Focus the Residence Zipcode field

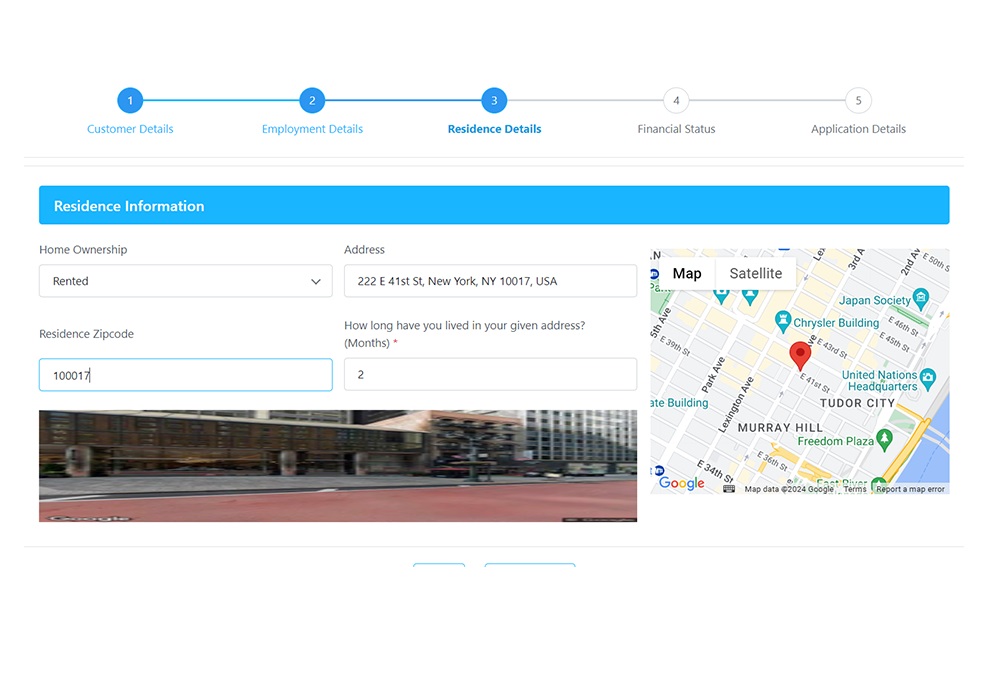coord(186,375)
